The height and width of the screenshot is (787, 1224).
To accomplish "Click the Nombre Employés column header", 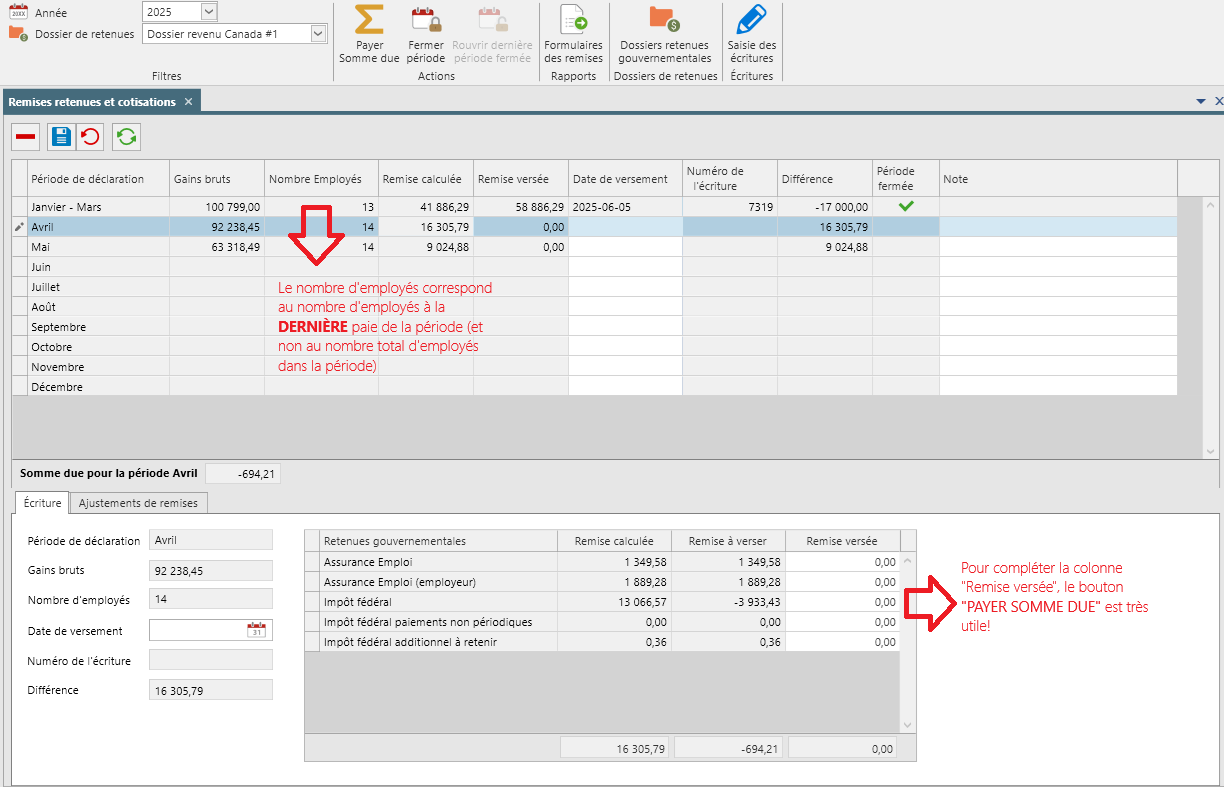I will coord(321,179).
